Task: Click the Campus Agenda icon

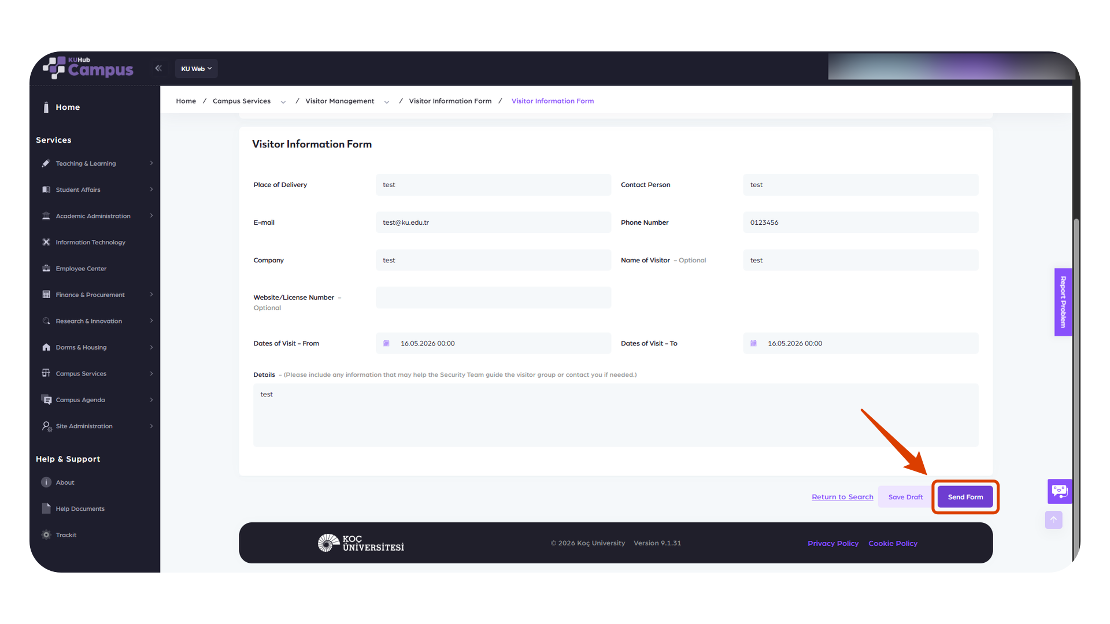Action: pos(46,399)
